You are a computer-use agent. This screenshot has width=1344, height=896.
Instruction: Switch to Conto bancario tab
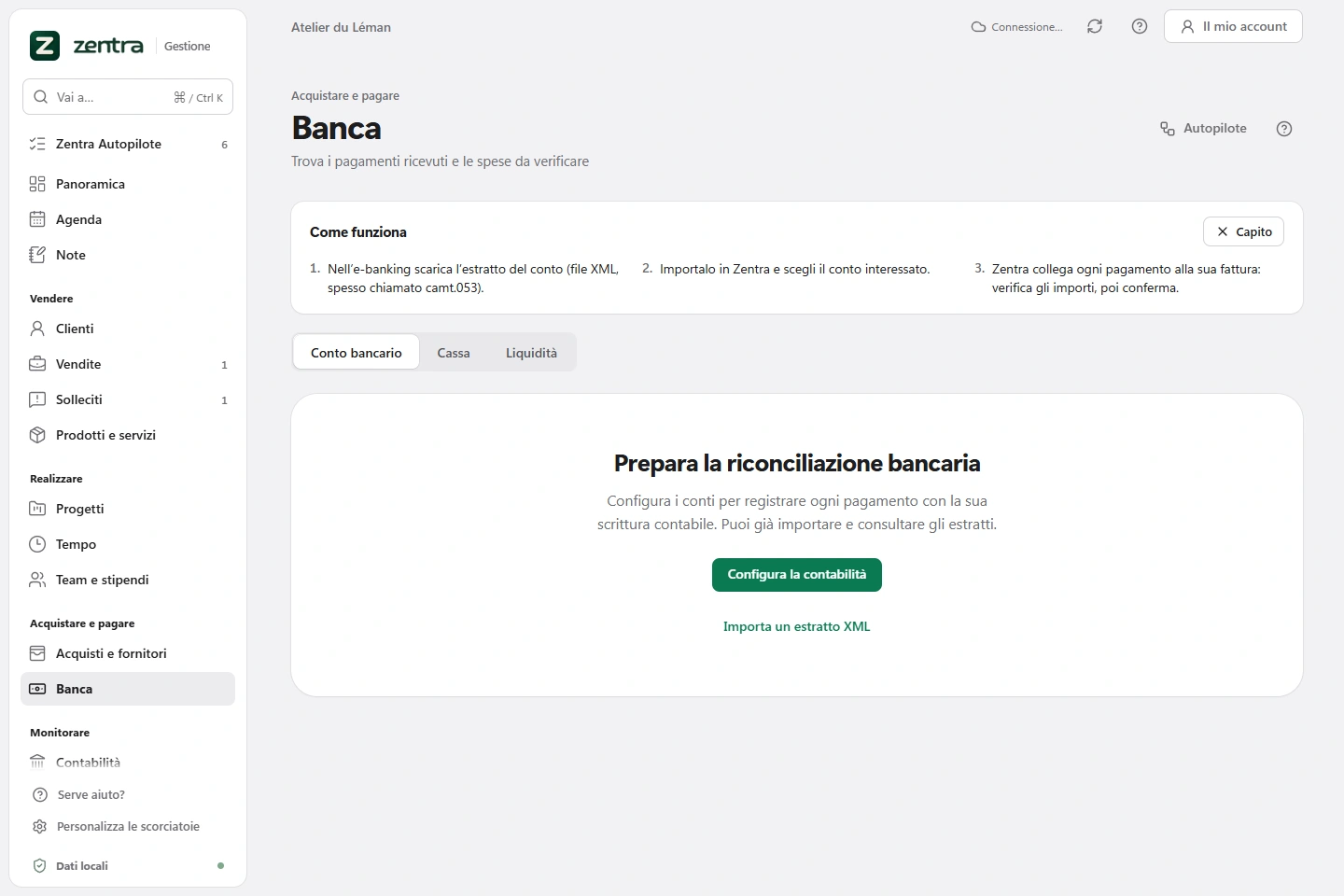click(x=357, y=353)
